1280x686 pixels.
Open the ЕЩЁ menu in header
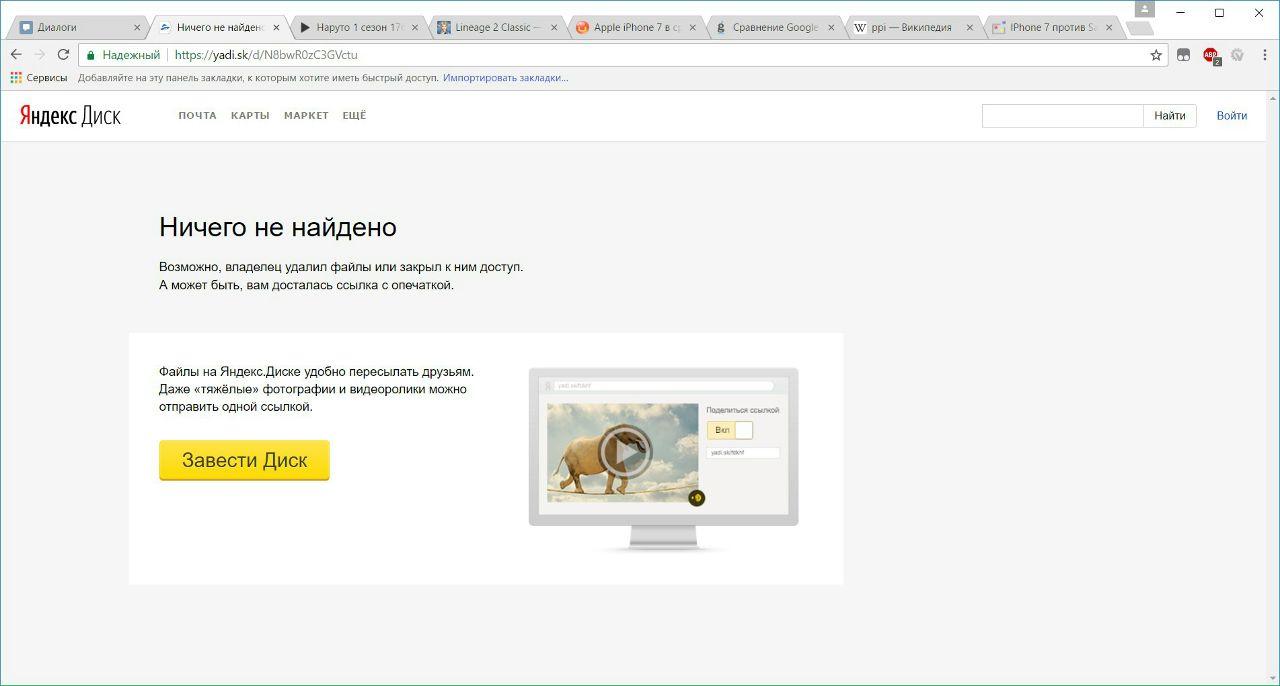tap(354, 116)
